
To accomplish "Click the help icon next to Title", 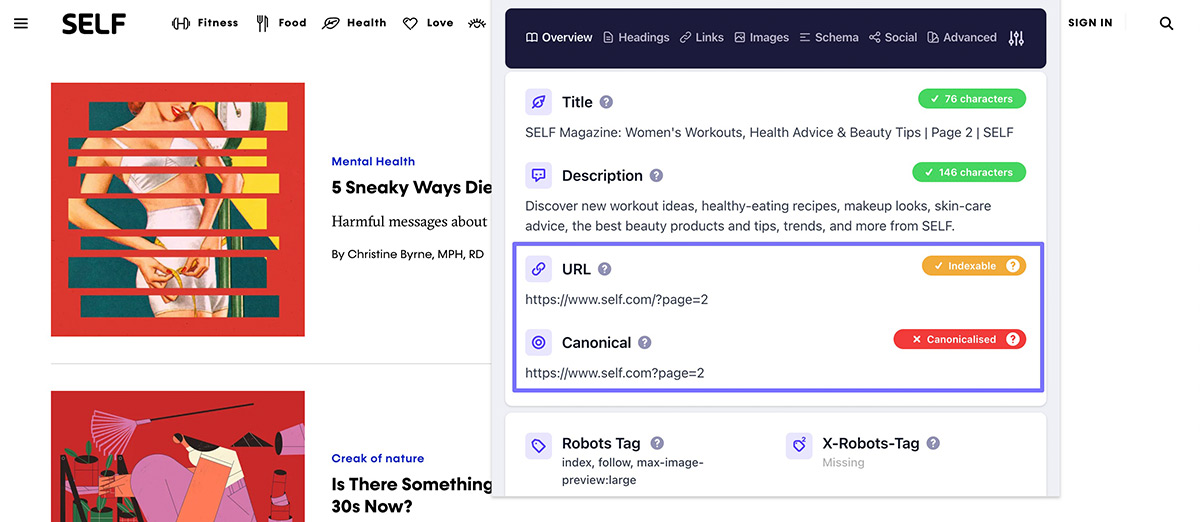I will (606, 102).
